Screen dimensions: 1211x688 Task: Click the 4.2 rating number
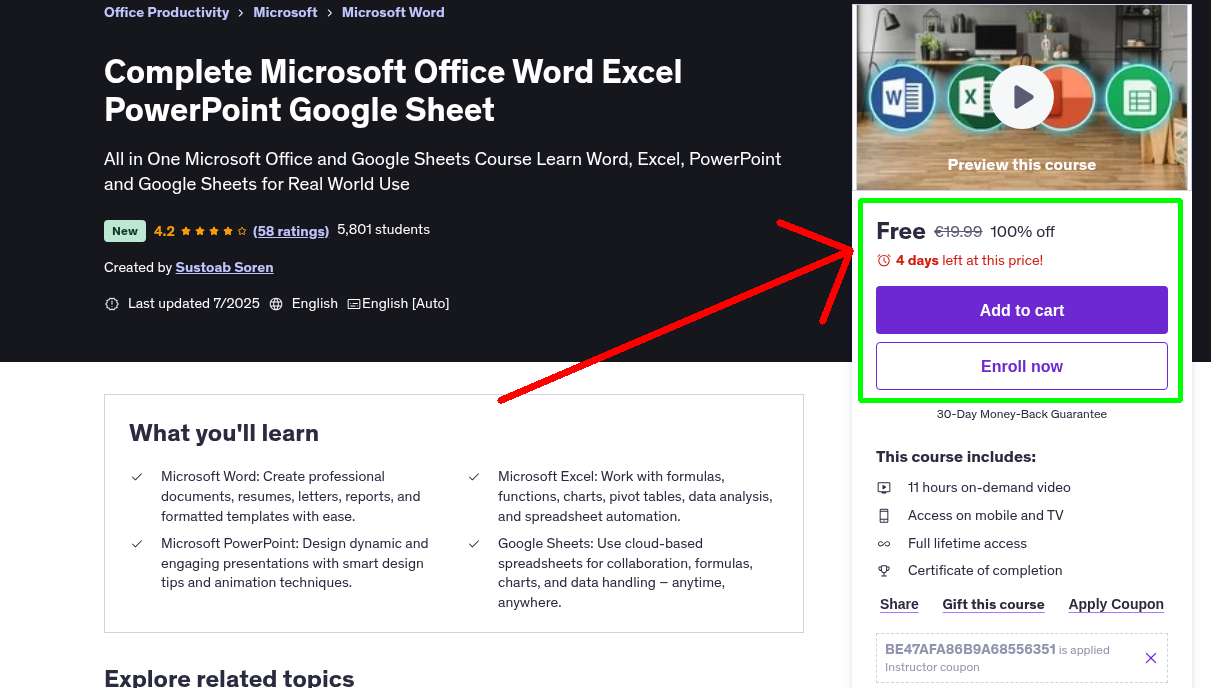[x=164, y=231]
